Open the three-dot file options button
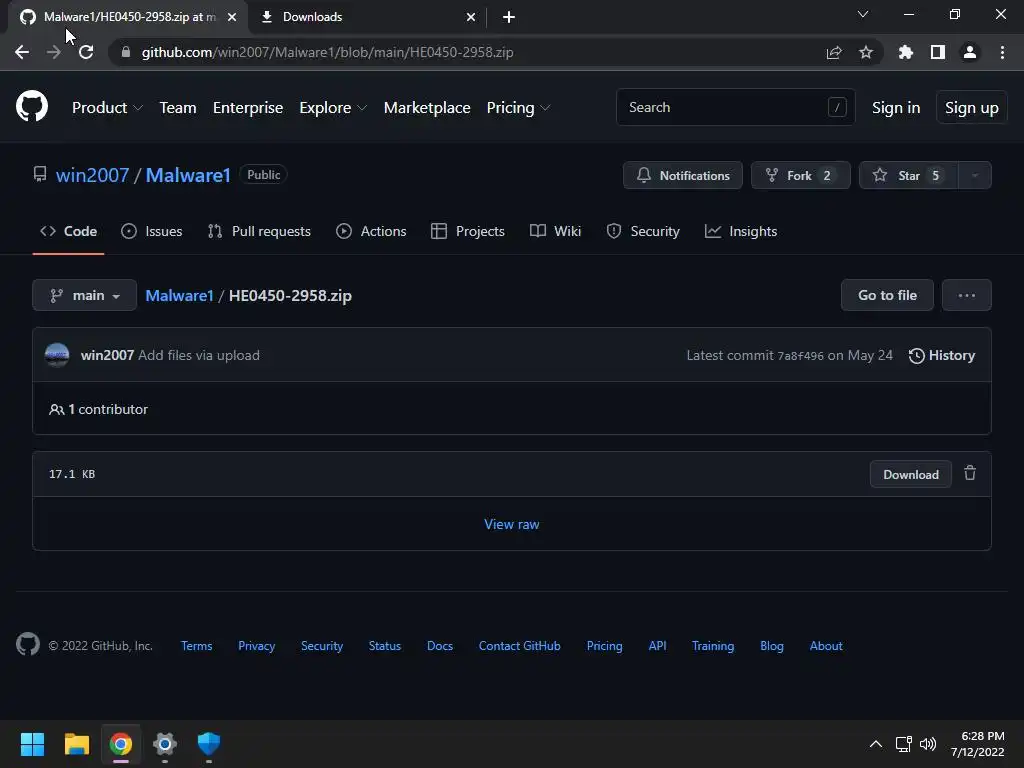The image size is (1024, 768). coord(967,295)
